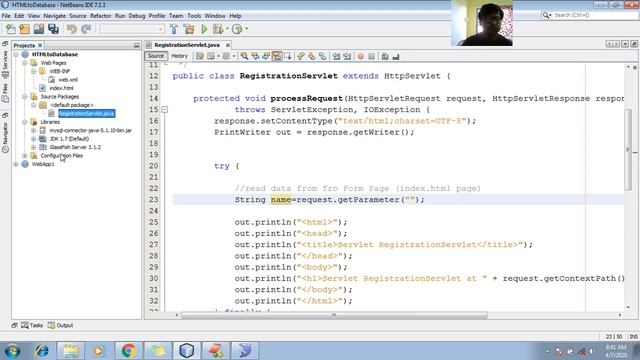Open the Tools menu

click(194, 16)
